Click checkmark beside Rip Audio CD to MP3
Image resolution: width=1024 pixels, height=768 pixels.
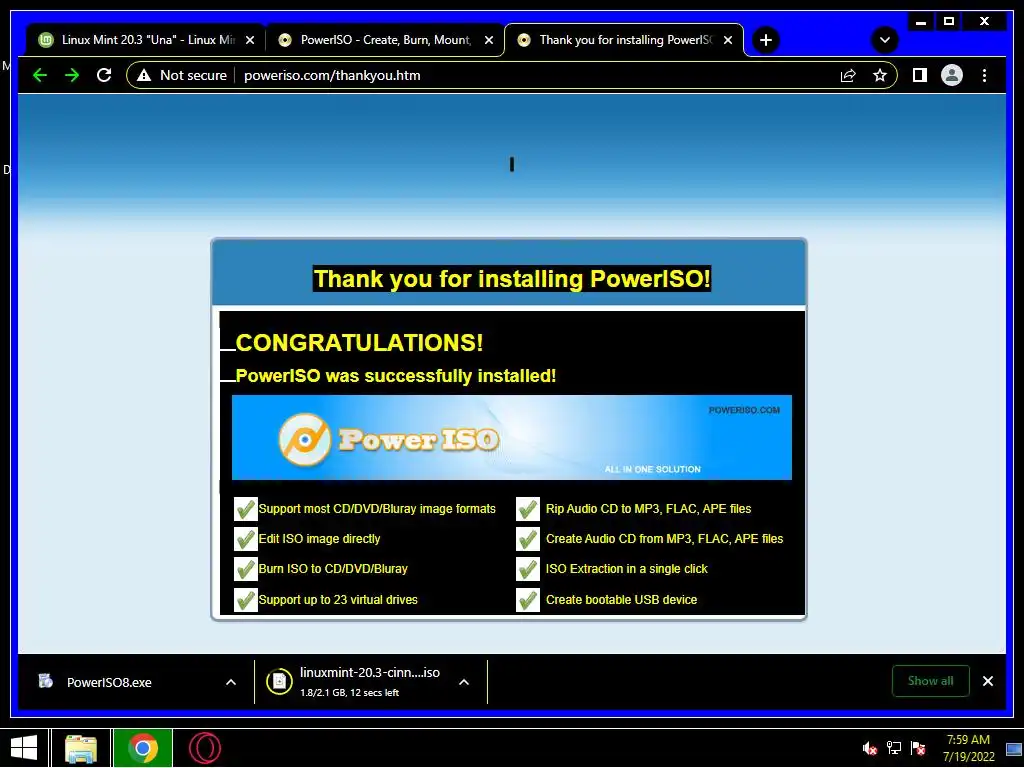pos(528,509)
